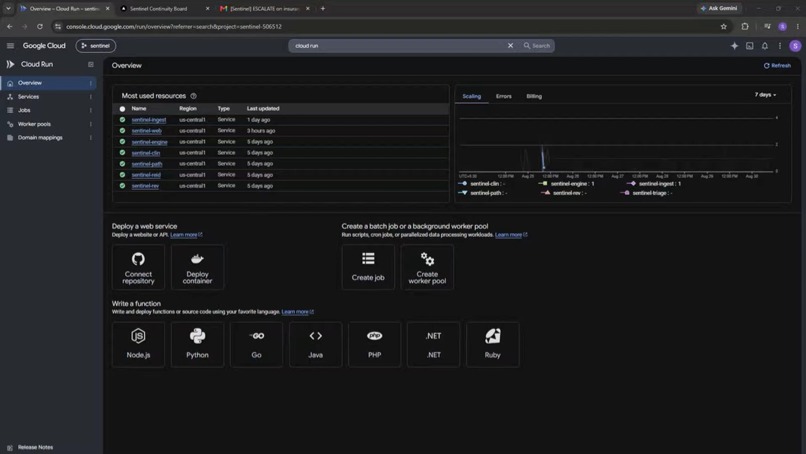806x454 pixels.
Task: Toggle sentinel-rev series in chart legend
Action: (563, 193)
